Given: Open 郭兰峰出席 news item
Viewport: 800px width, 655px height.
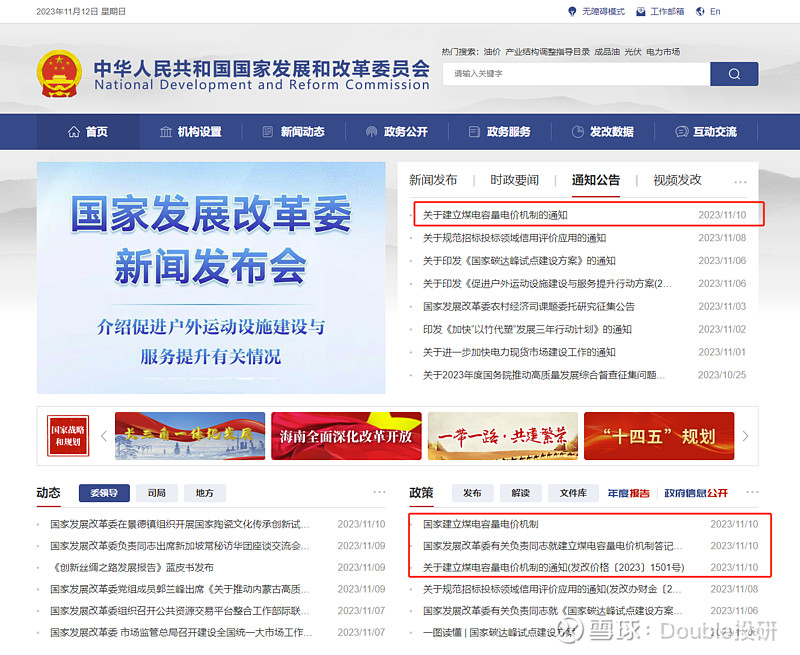Looking at the screenshot, I should (x=180, y=589).
